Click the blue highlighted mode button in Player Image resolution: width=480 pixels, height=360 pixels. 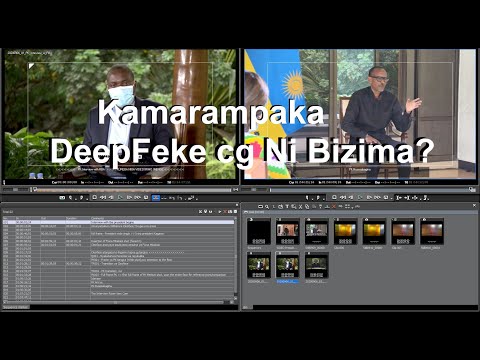click(x=156, y=198)
